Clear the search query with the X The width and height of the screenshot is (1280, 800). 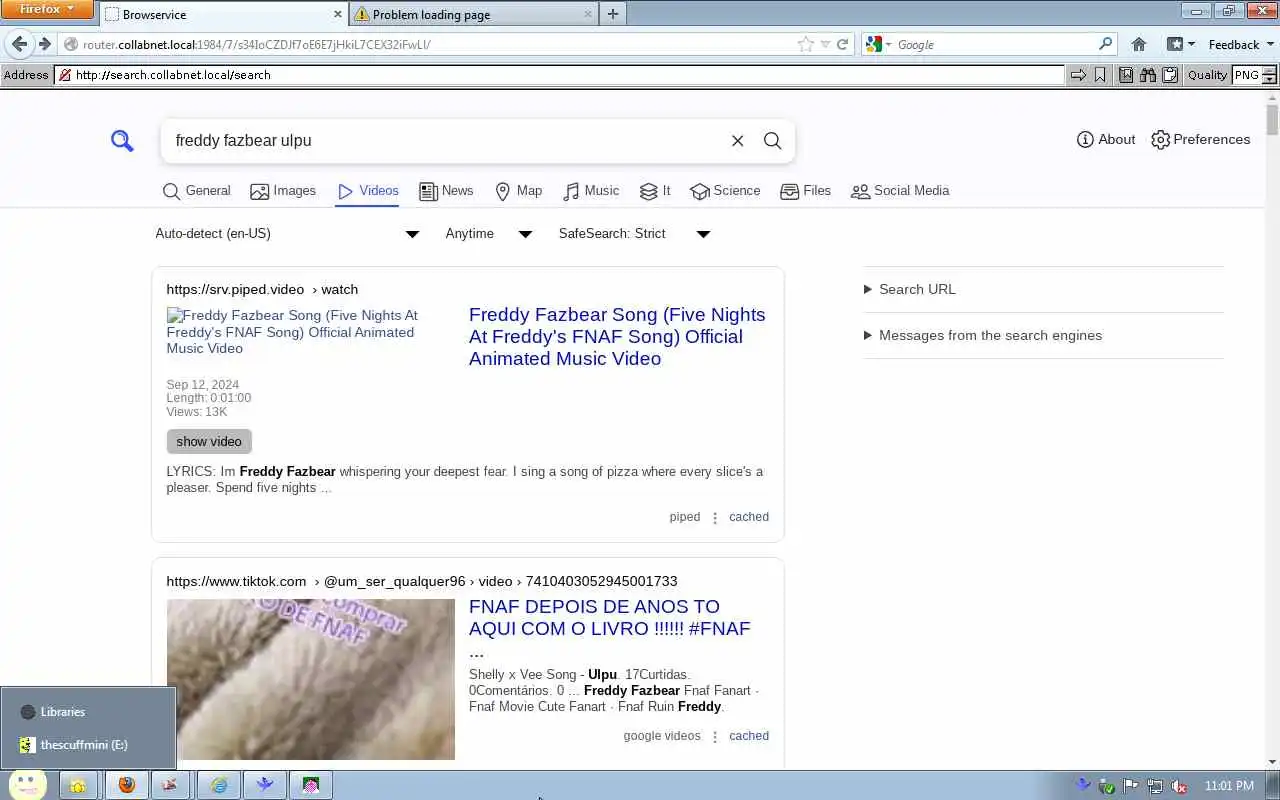click(738, 141)
